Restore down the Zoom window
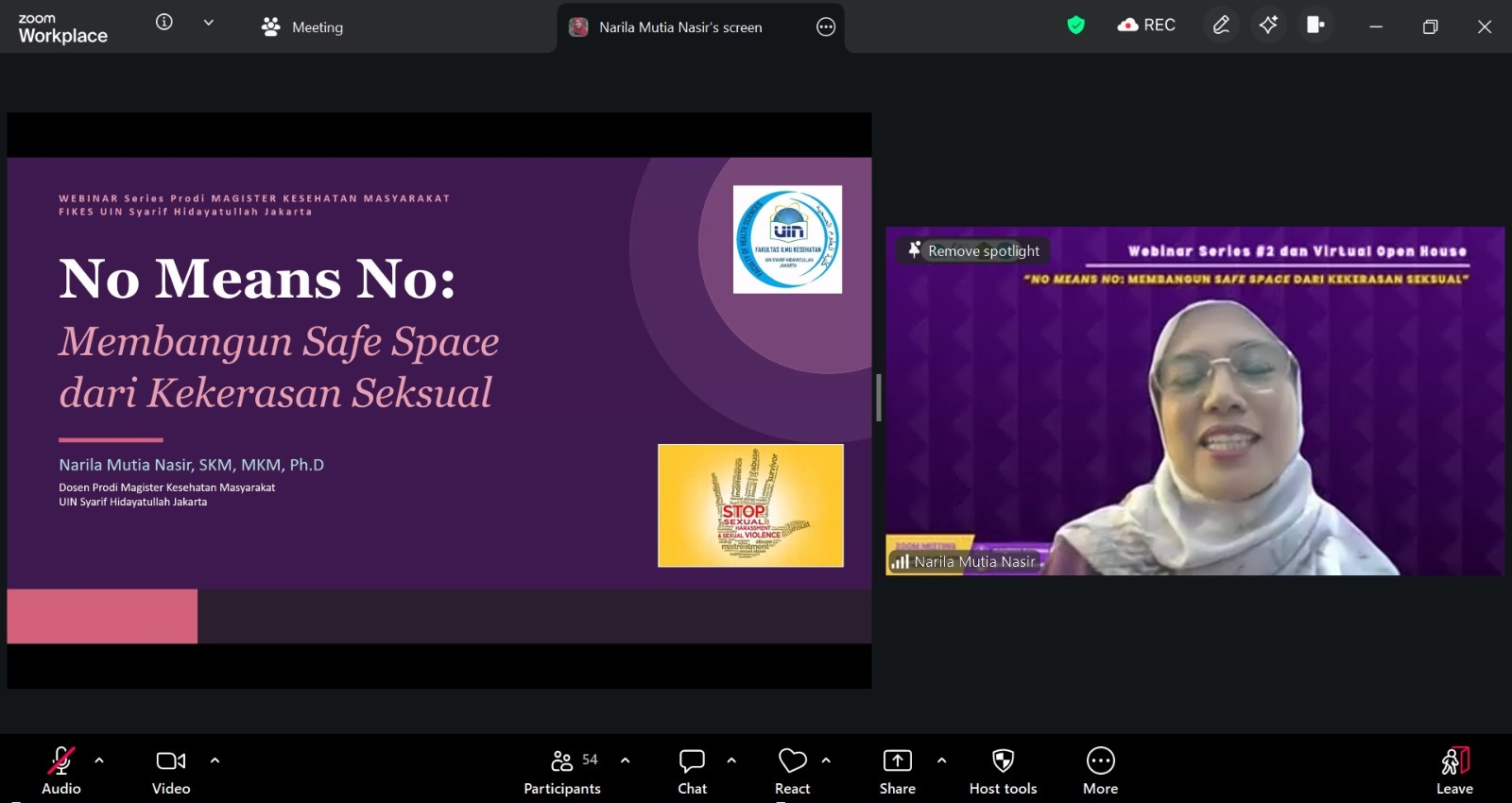Viewport: 1512px width, 803px height. pyautogui.click(x=1431, y=26)
